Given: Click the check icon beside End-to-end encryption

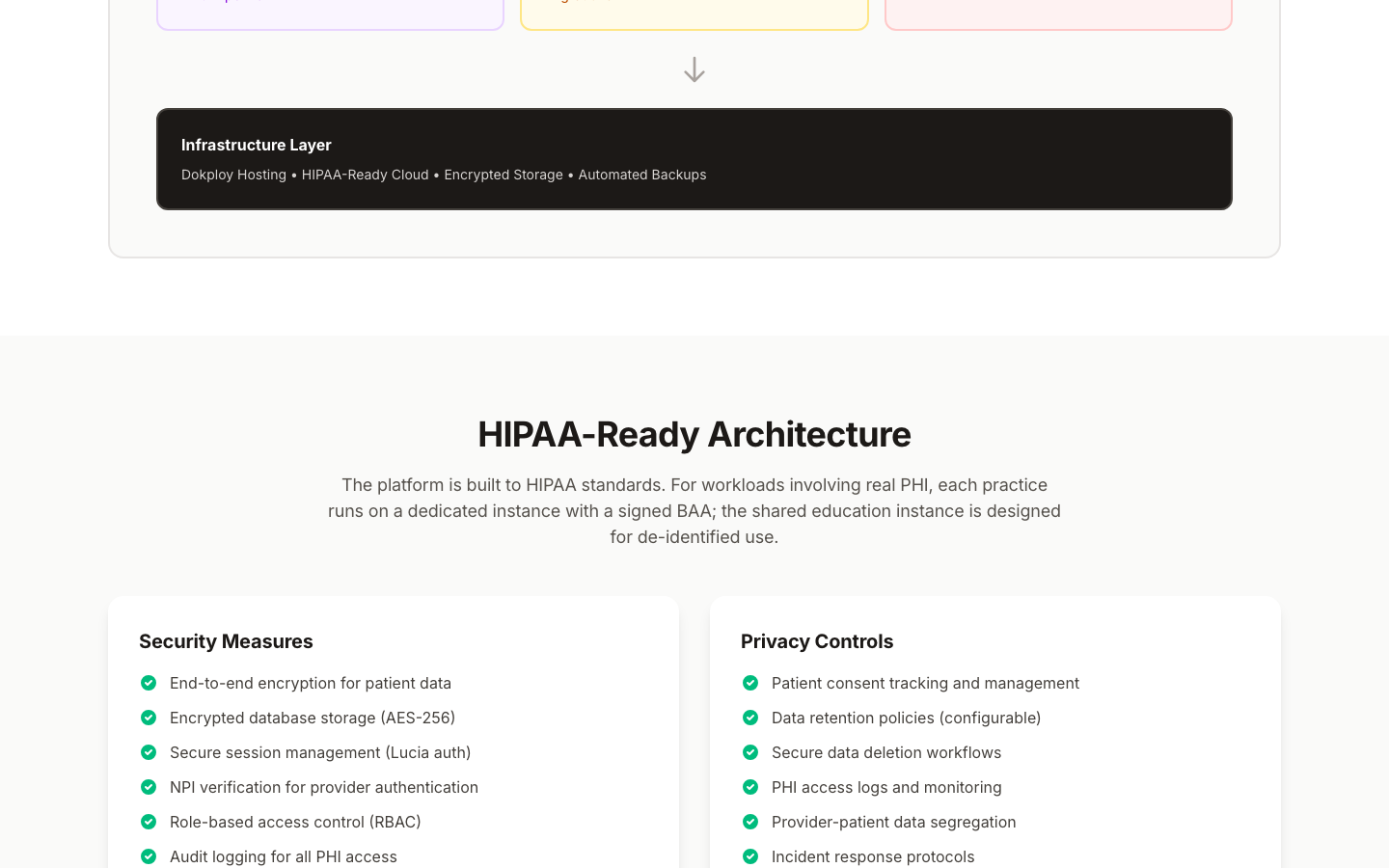Looking at the screenshot, I should coord(149,683).
